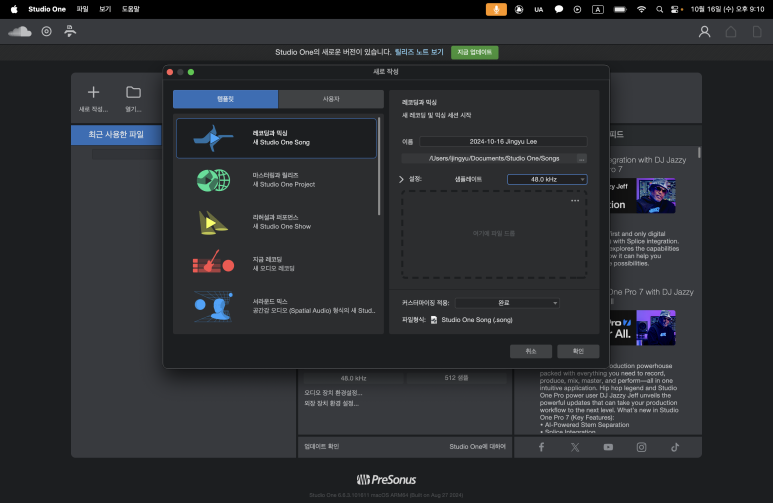Click the menu bar date and time
This screenshot has width=773, height=503.
point(727,9)
